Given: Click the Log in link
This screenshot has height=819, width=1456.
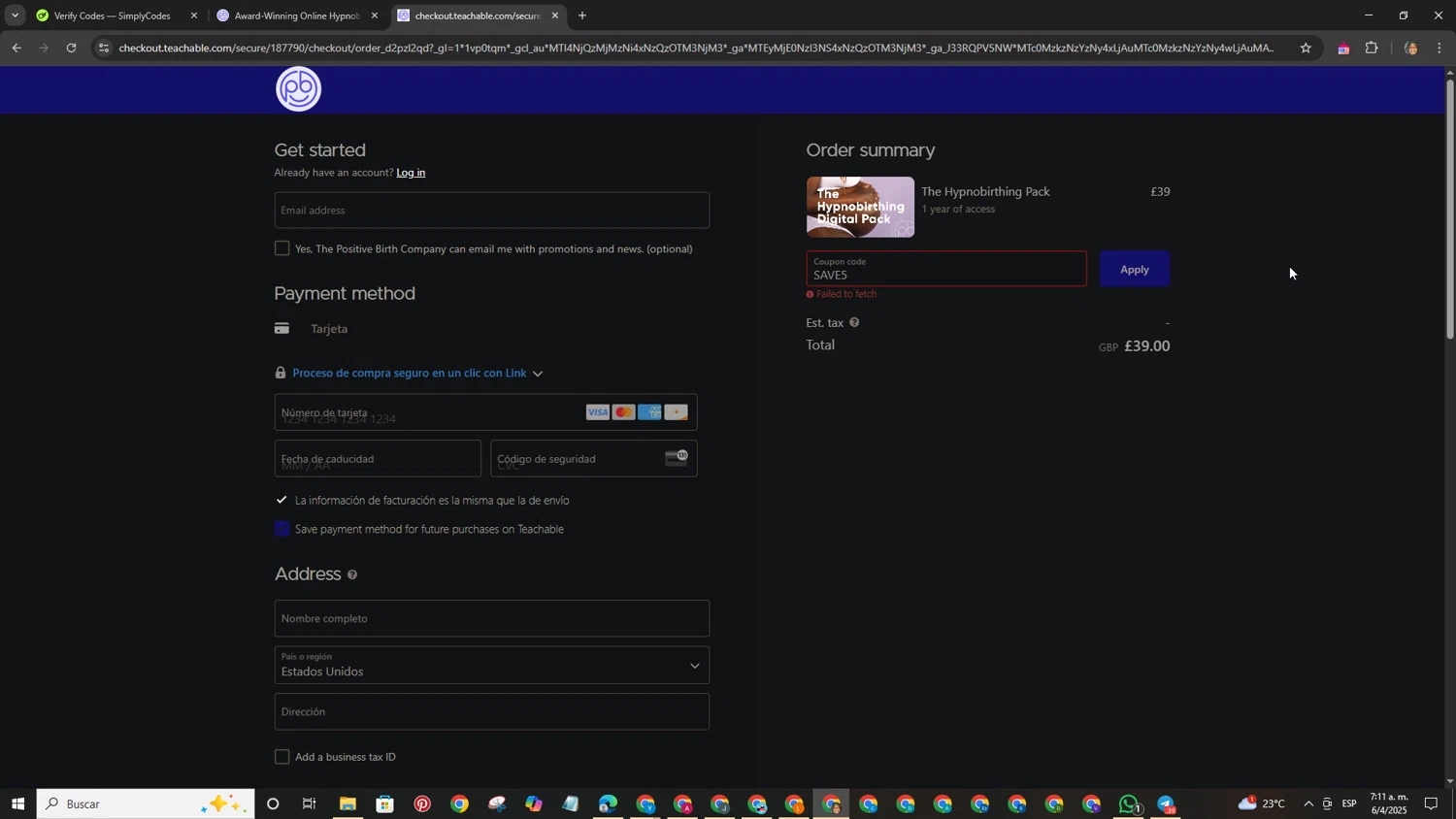Looking at the screenshot, I should point(411,173).
